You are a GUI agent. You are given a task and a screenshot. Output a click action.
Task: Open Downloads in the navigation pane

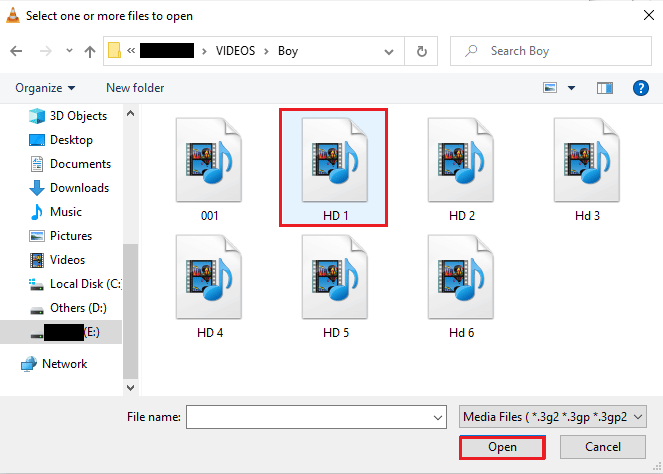click(x=79, y=188)
